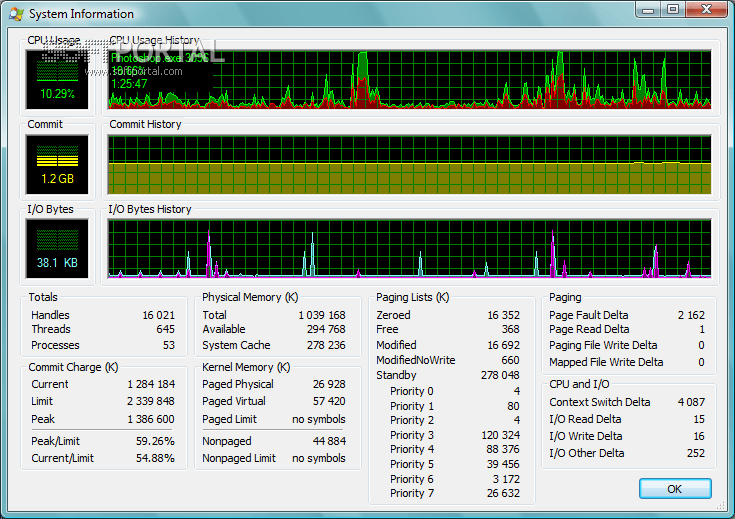Click the Threads value 645
This screenshot has height=519, width=735.
(x=165, y=329)
